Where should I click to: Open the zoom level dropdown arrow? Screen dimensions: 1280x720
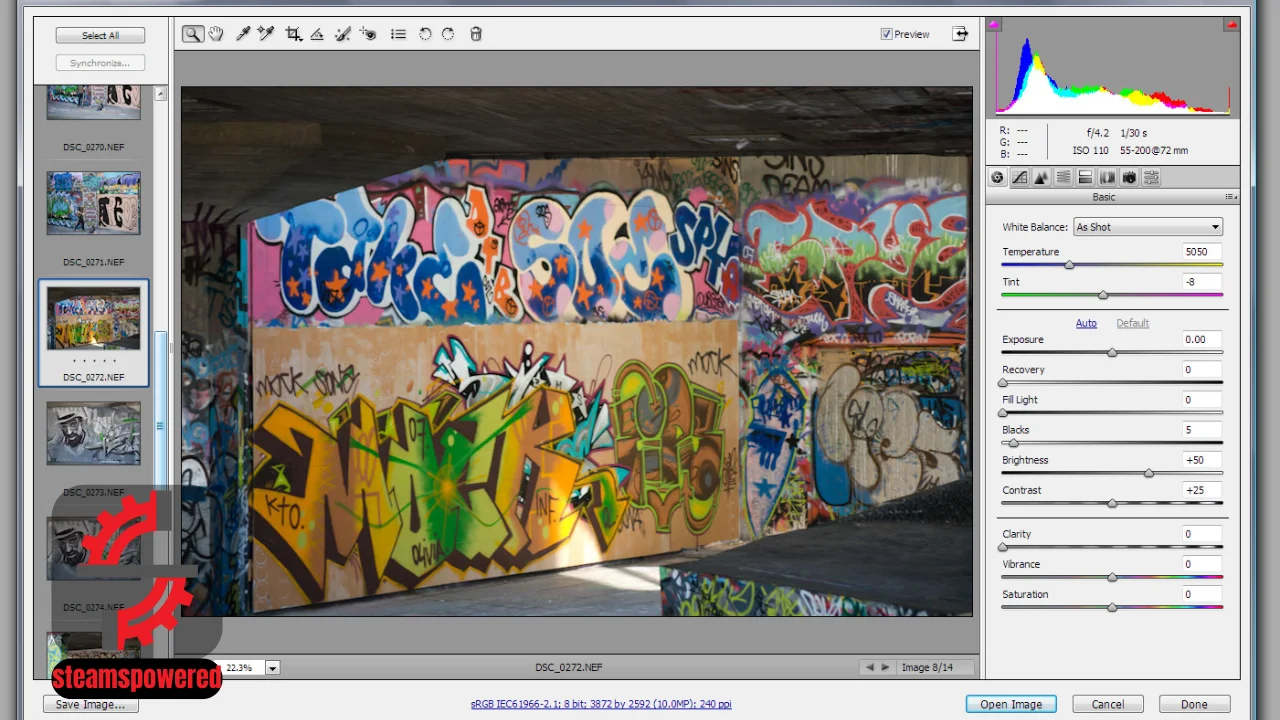tap(272, 667)
